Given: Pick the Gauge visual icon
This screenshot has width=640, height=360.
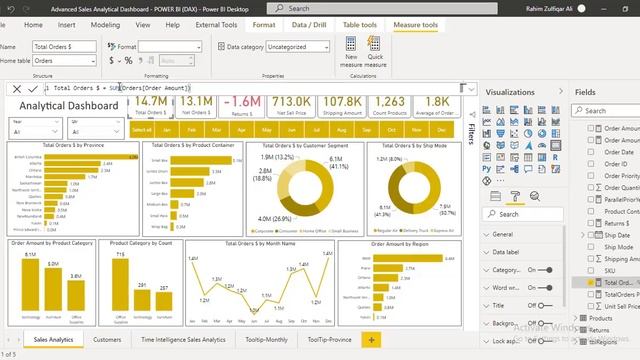Looking at the screenshot, I should pos(542,145).
